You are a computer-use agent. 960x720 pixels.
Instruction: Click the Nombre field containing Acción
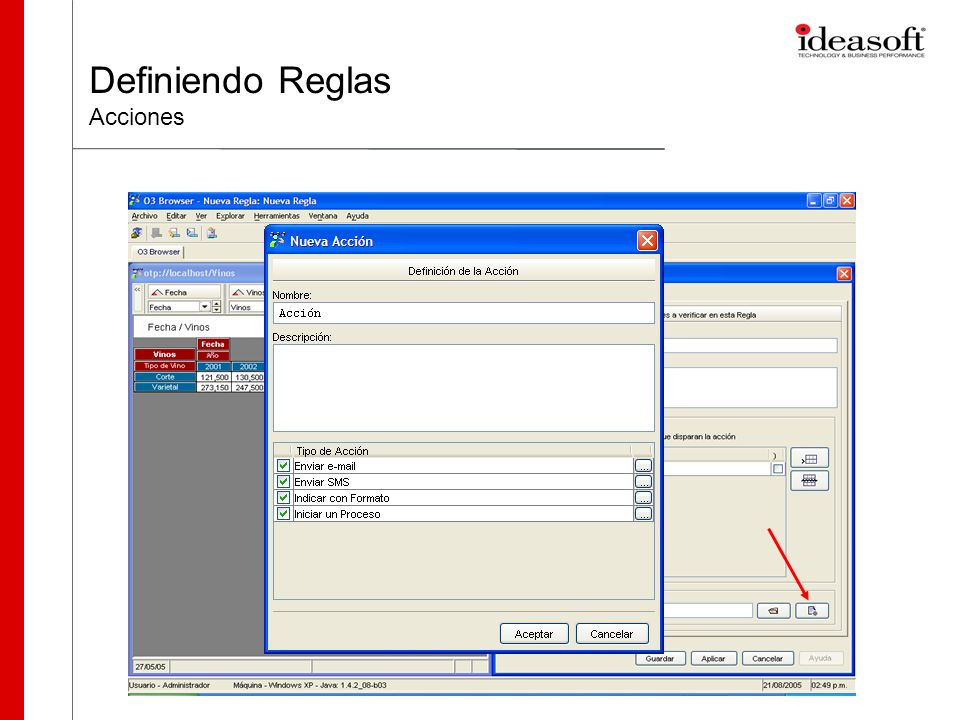pyautogui.click(x=463, y=313)
